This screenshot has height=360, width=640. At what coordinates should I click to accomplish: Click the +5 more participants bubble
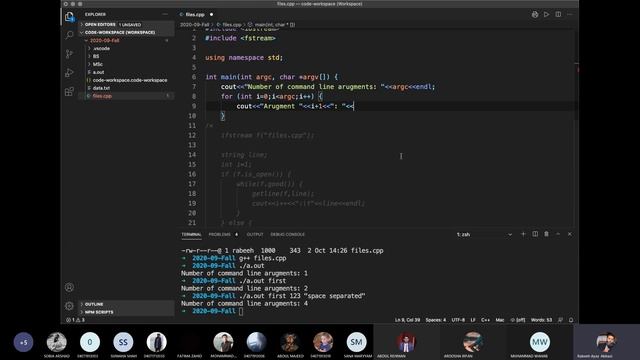pyautogui.click(x=23, y=342)
